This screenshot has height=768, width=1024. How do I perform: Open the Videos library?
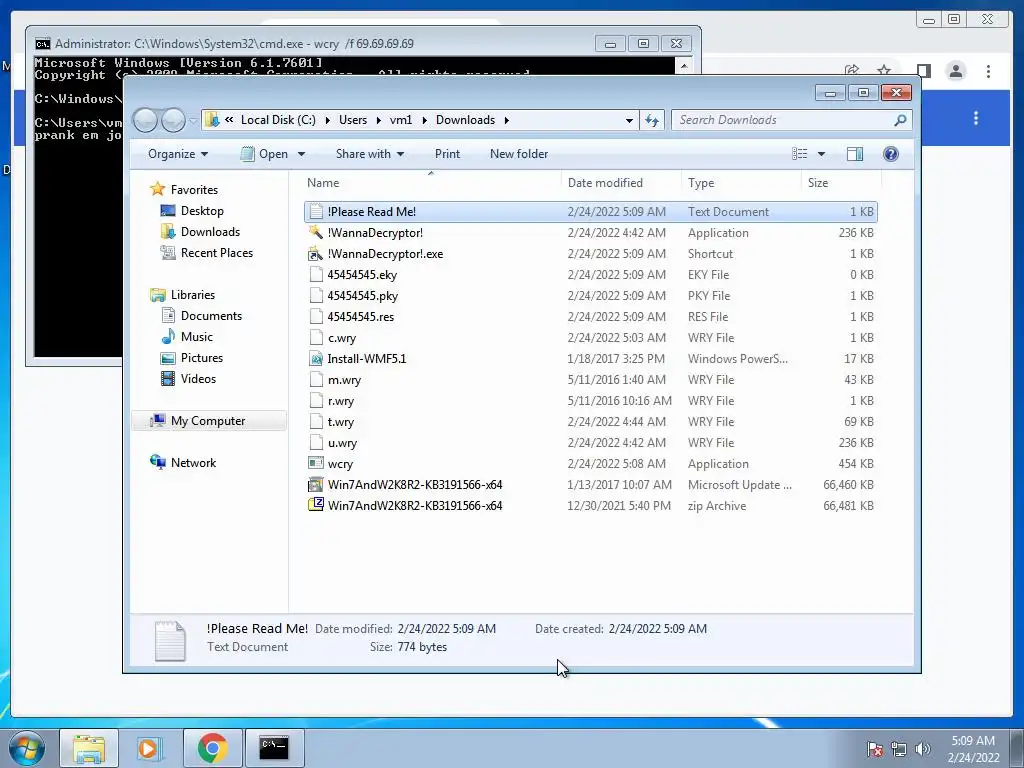198,379
